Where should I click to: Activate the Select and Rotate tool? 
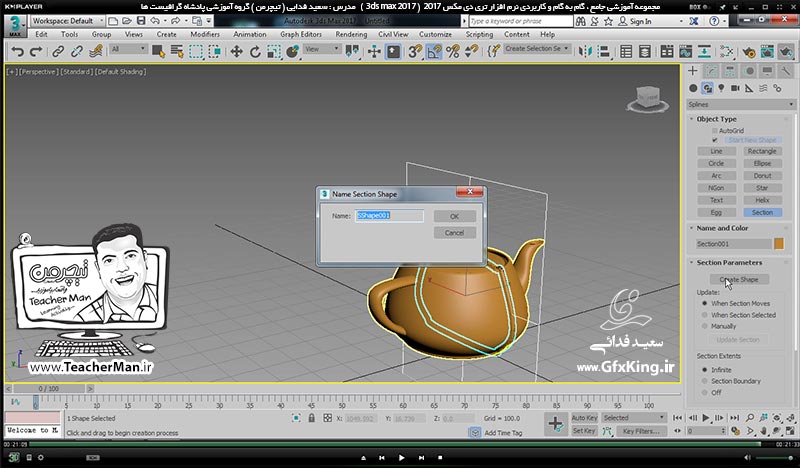pyautogui.click(x=255, y=52)
